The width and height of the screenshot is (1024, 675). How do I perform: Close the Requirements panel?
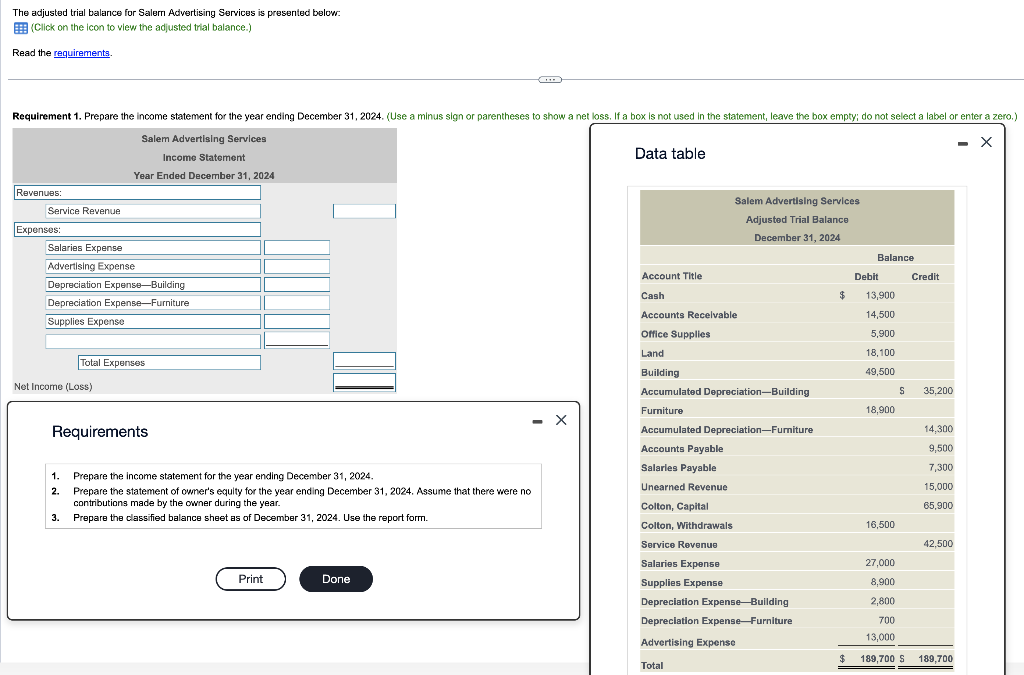coord(560,420)
